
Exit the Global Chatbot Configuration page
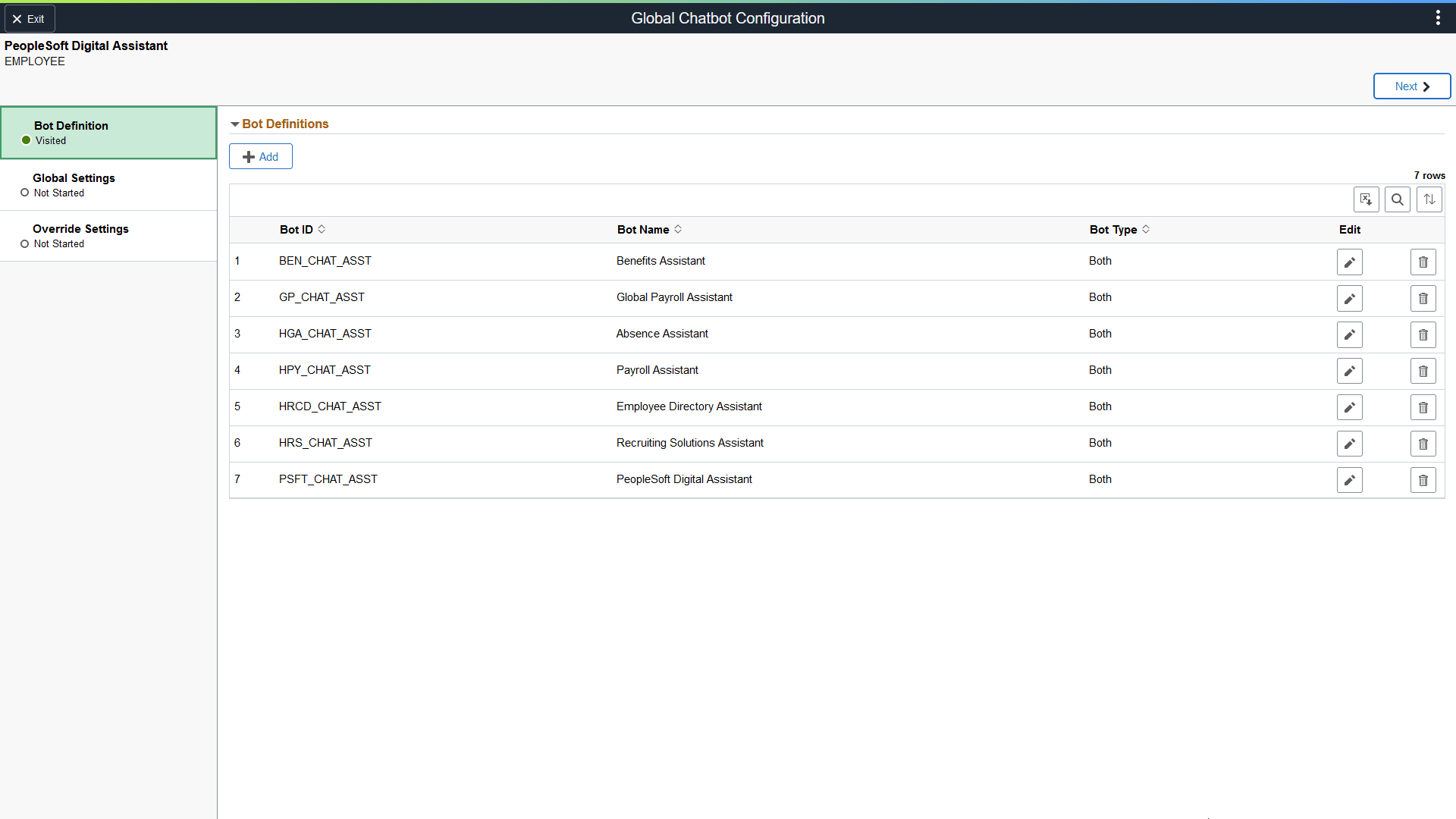tap(30, 18)
